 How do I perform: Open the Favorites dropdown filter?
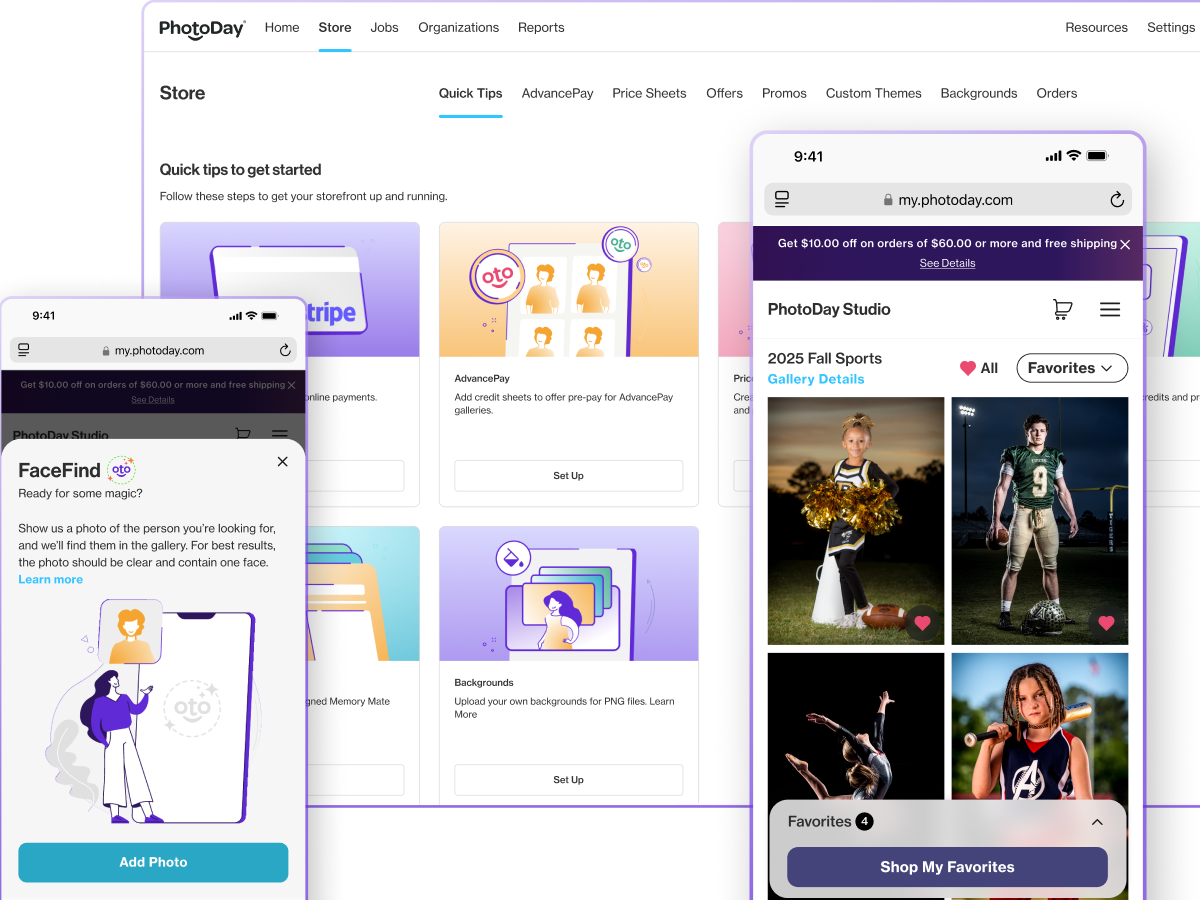pos(1071,368)
